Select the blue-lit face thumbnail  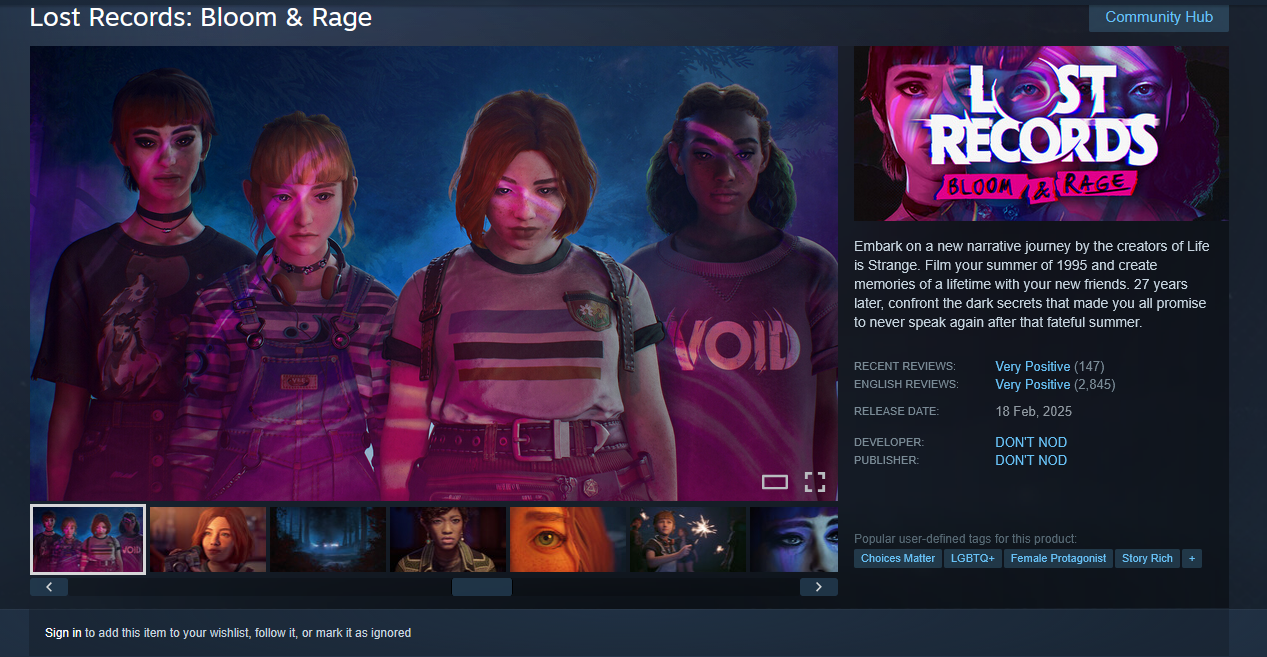[x=794, y=539]
